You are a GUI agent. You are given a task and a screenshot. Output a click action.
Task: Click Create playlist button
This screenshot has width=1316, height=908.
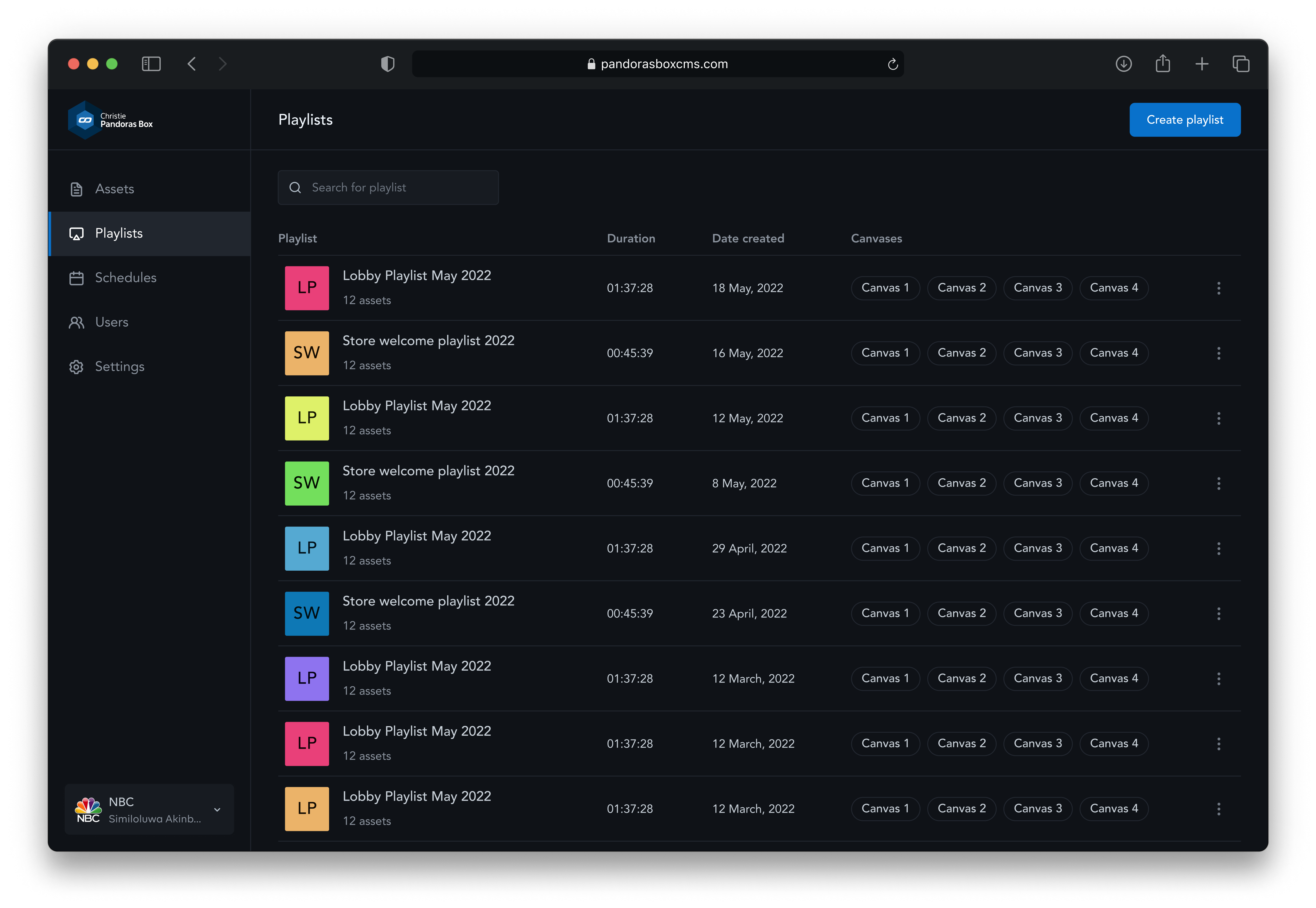point(1184,120)
